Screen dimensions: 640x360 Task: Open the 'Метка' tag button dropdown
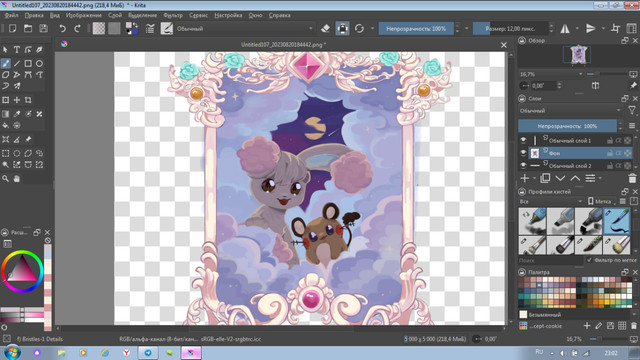click(602, 202)
